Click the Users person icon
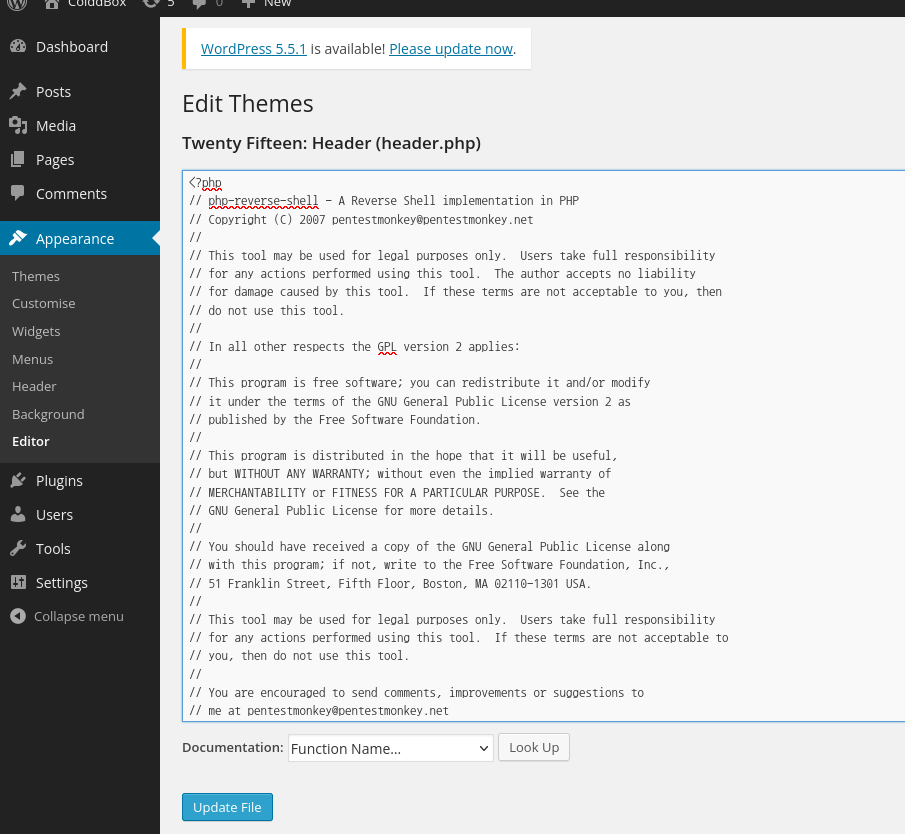The image size is (905, 834). [18, 514]
